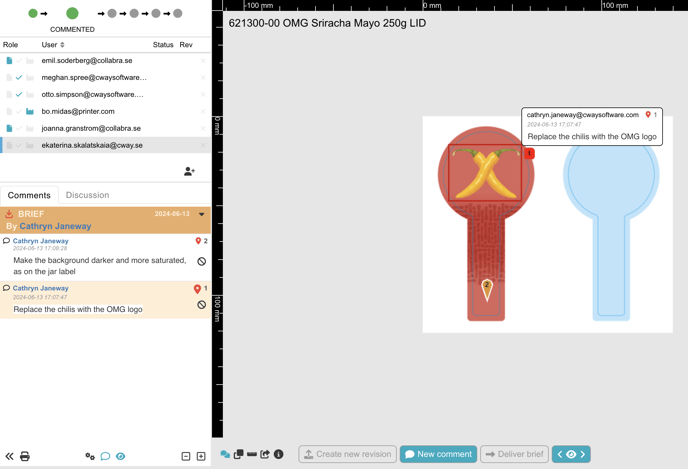Collapse all comments with minus box
Image resolution: width=688 pixels, height=469 pixels.
[x=186, y=456]
